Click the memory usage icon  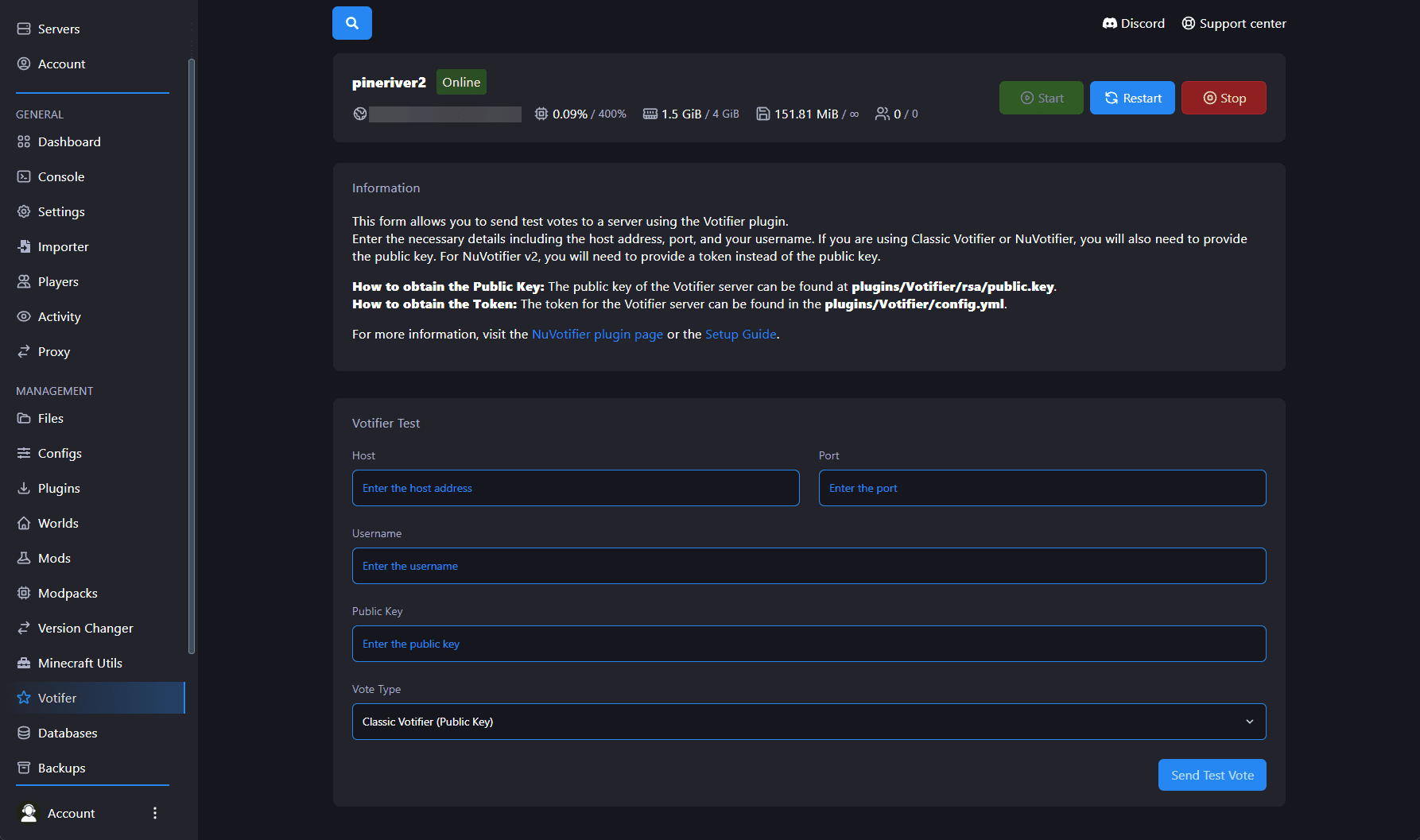pyautogui.click(x=650, y=114)
